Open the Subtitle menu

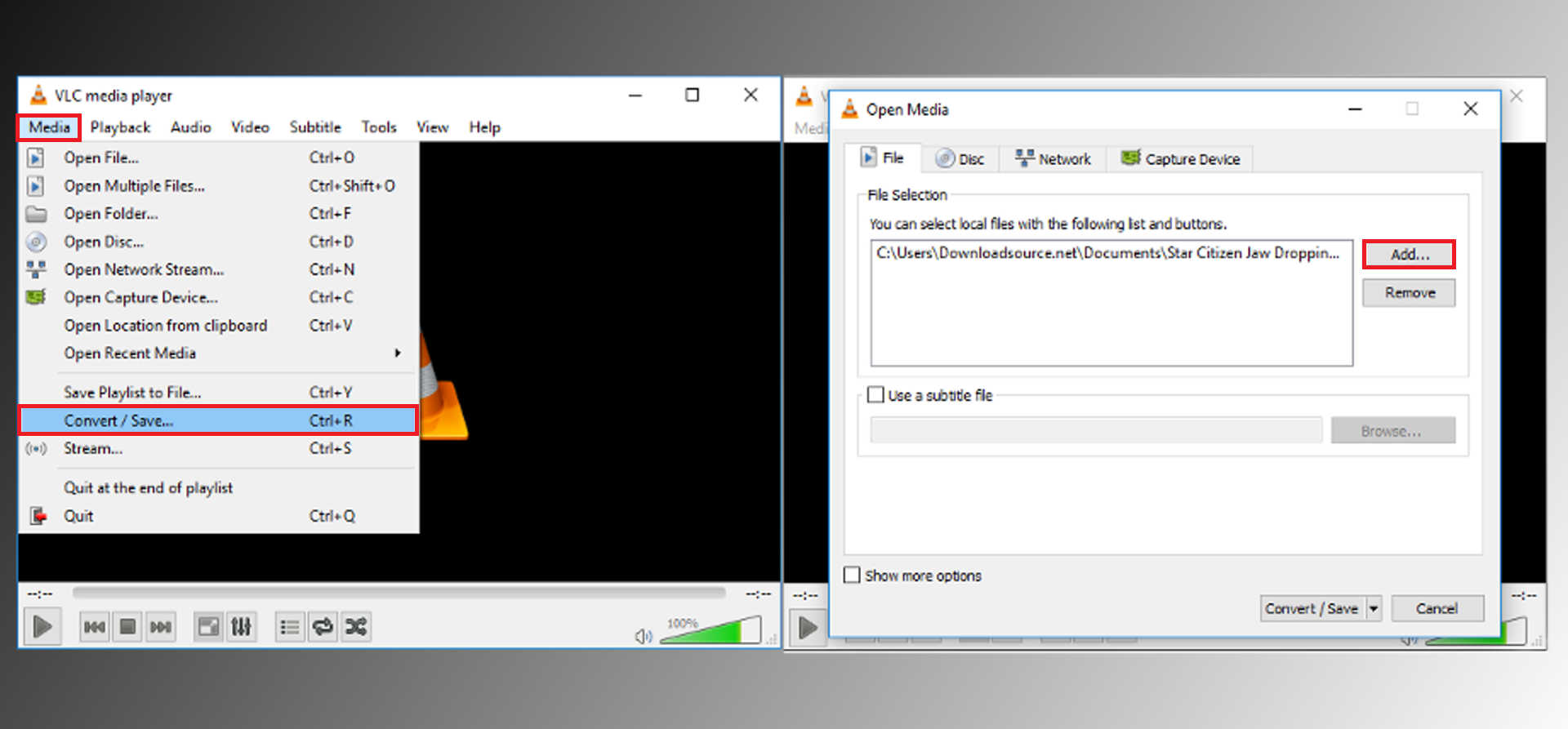pyautogui.click(x=315, y=127)
